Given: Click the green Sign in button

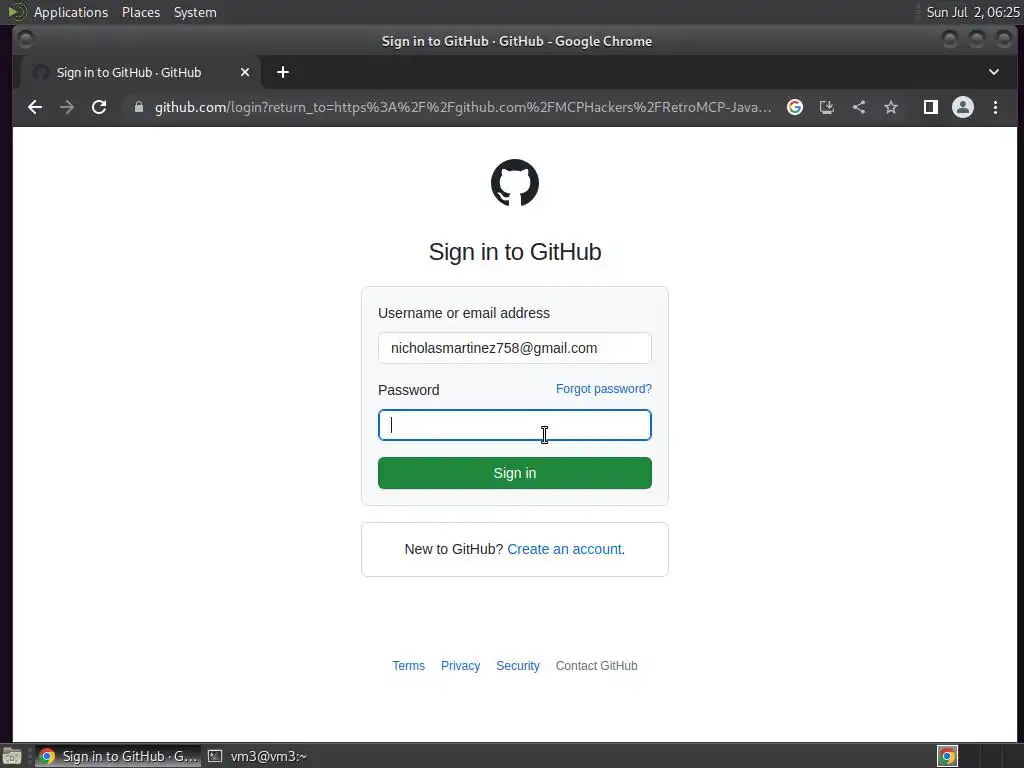Looking at the screenshot, I should coord(515,473).
